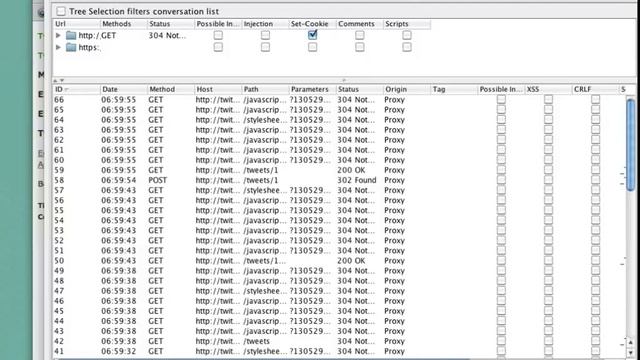Select POST request row ID 58
The image size is (640, 360).
tap(339, 180)
